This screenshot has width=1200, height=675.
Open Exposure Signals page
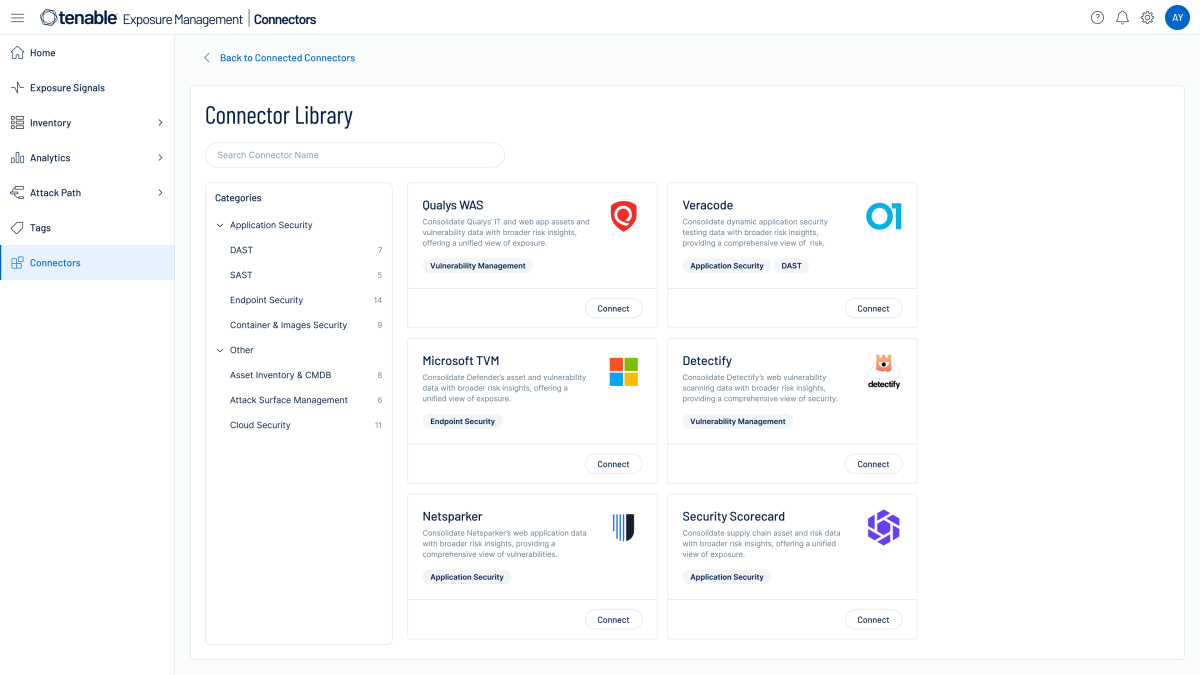tap(87, 88)
